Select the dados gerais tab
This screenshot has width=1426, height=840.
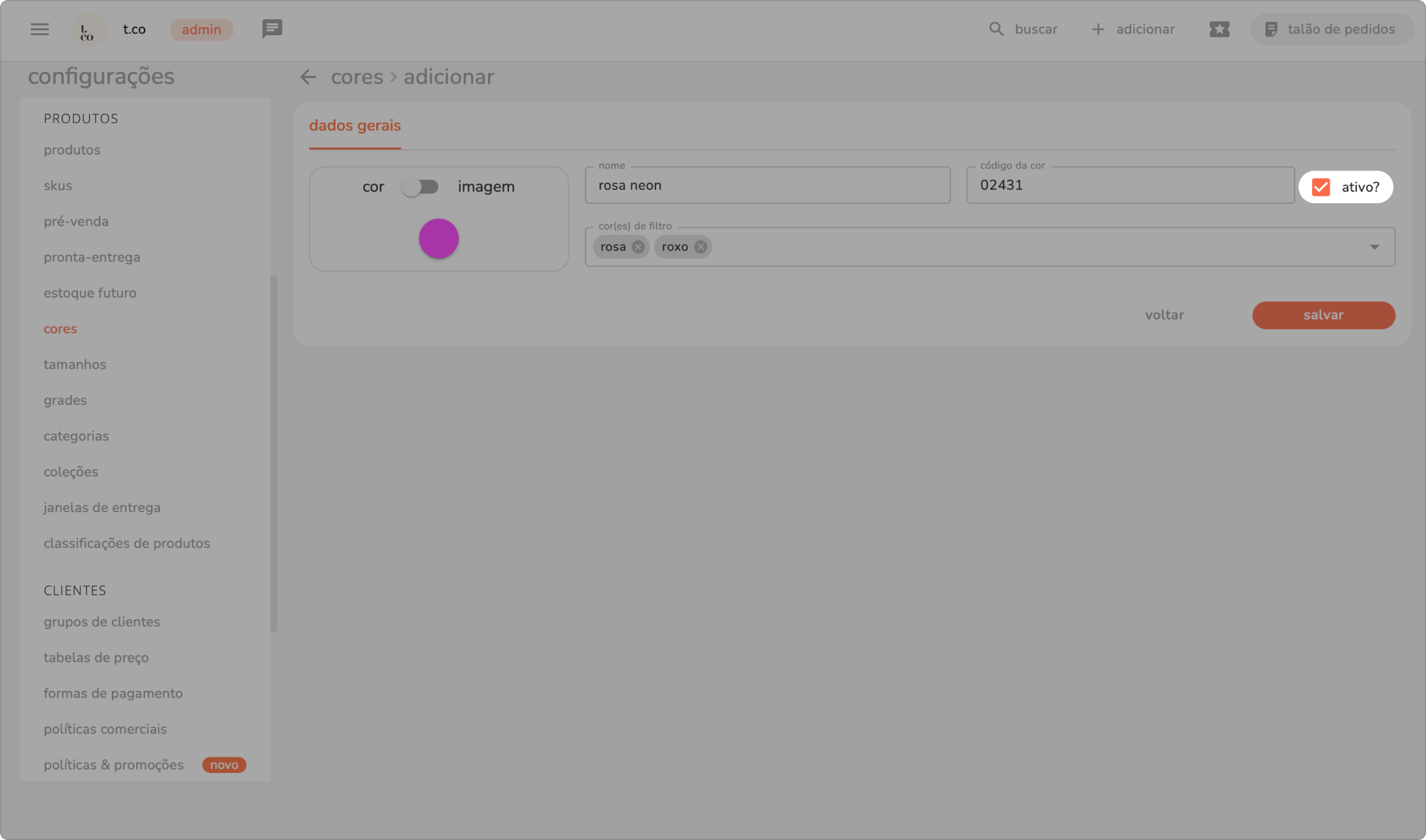pyautogui.click(x=354, y=126)
